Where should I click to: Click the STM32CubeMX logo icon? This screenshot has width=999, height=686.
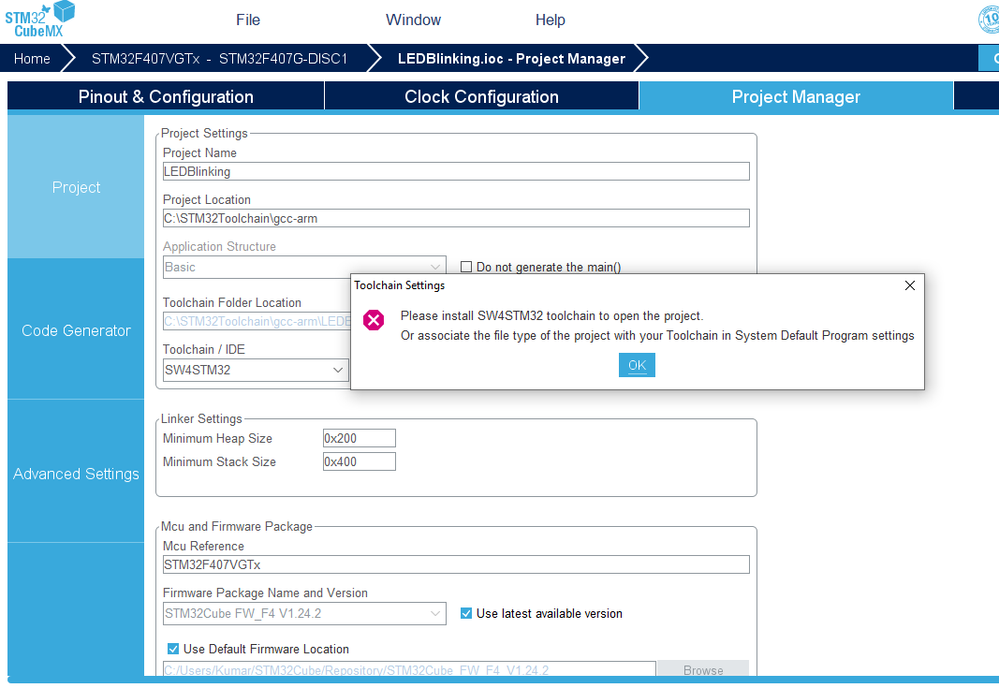tap(40, 19)
